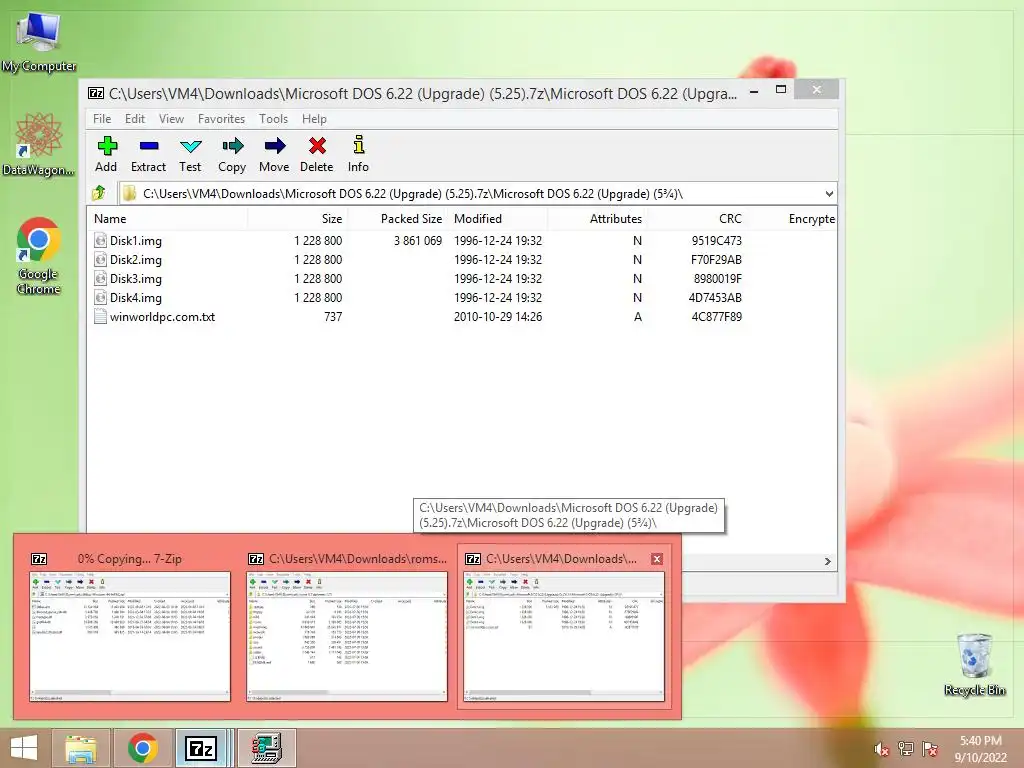Open Google Chrome from the taskbar
1024x768 pixels.
coord(143,748)
